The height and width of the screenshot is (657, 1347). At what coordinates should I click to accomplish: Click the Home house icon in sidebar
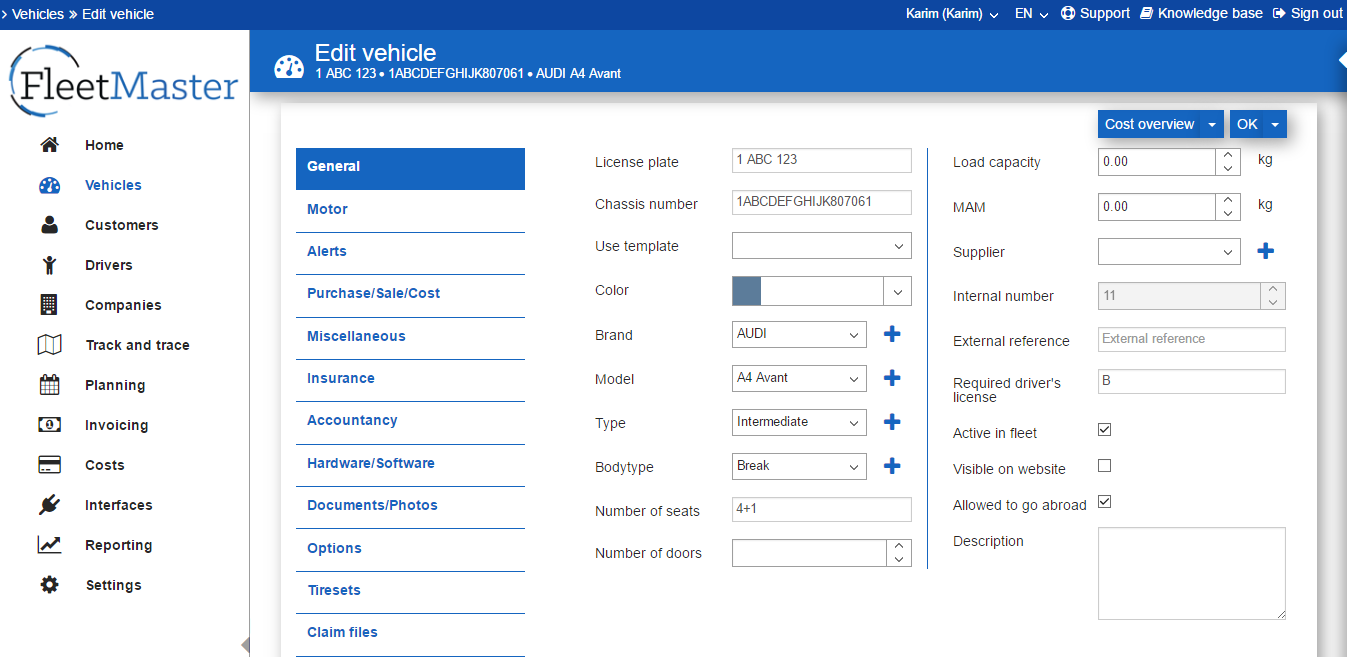pos(49,145)
